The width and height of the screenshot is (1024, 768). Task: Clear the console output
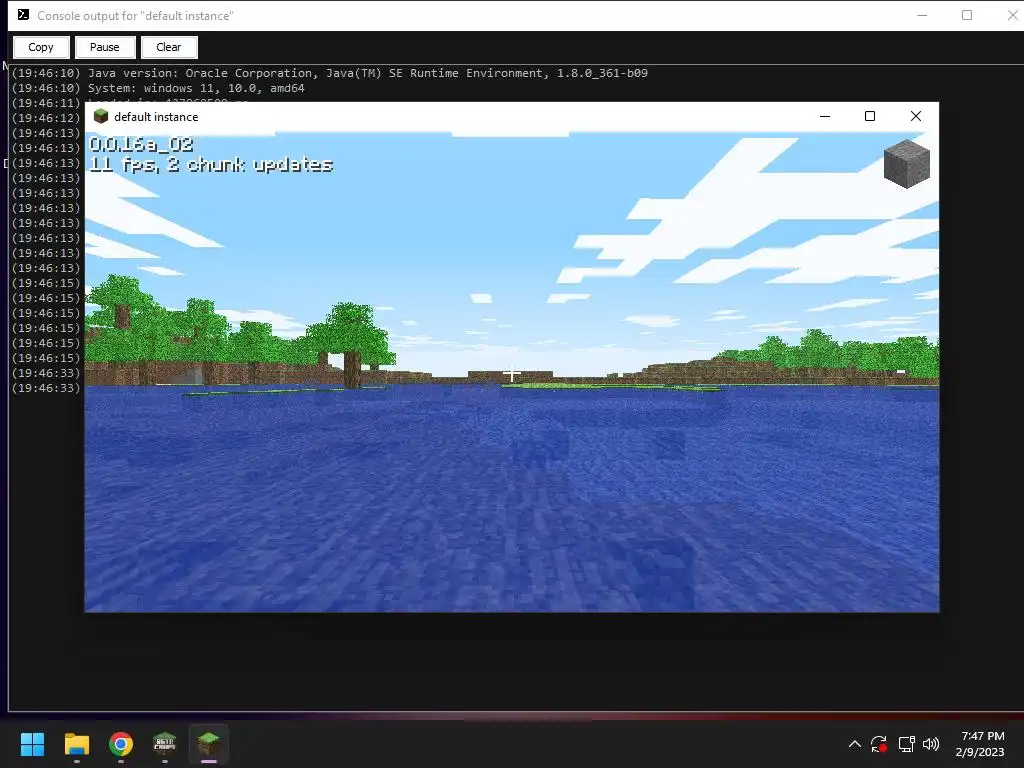[168, 47]
